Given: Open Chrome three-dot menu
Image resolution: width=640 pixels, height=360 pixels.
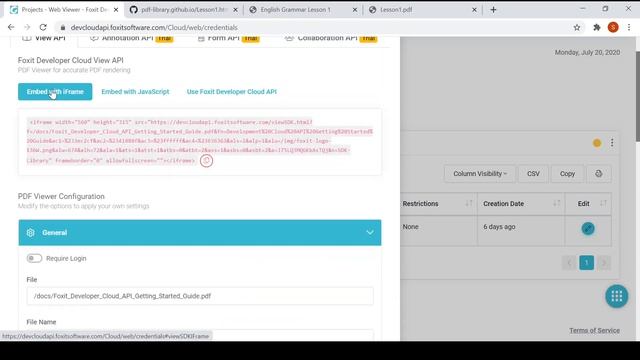Looking at the screenshot, I should [x=629, y=27].
